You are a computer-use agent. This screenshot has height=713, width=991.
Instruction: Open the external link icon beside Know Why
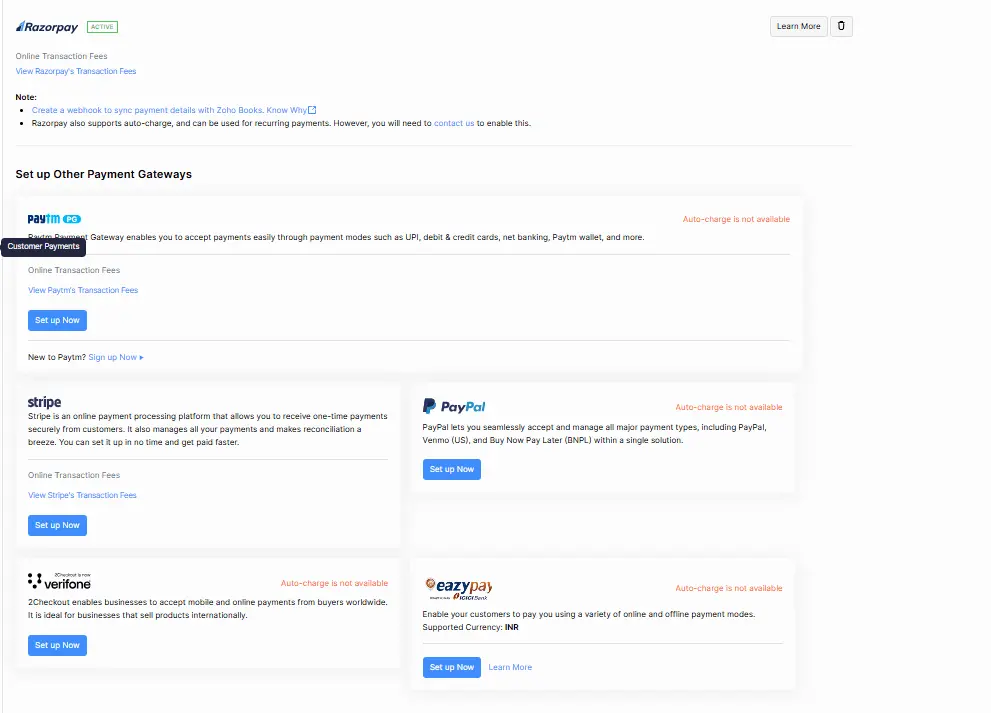(x=312, y=110)
